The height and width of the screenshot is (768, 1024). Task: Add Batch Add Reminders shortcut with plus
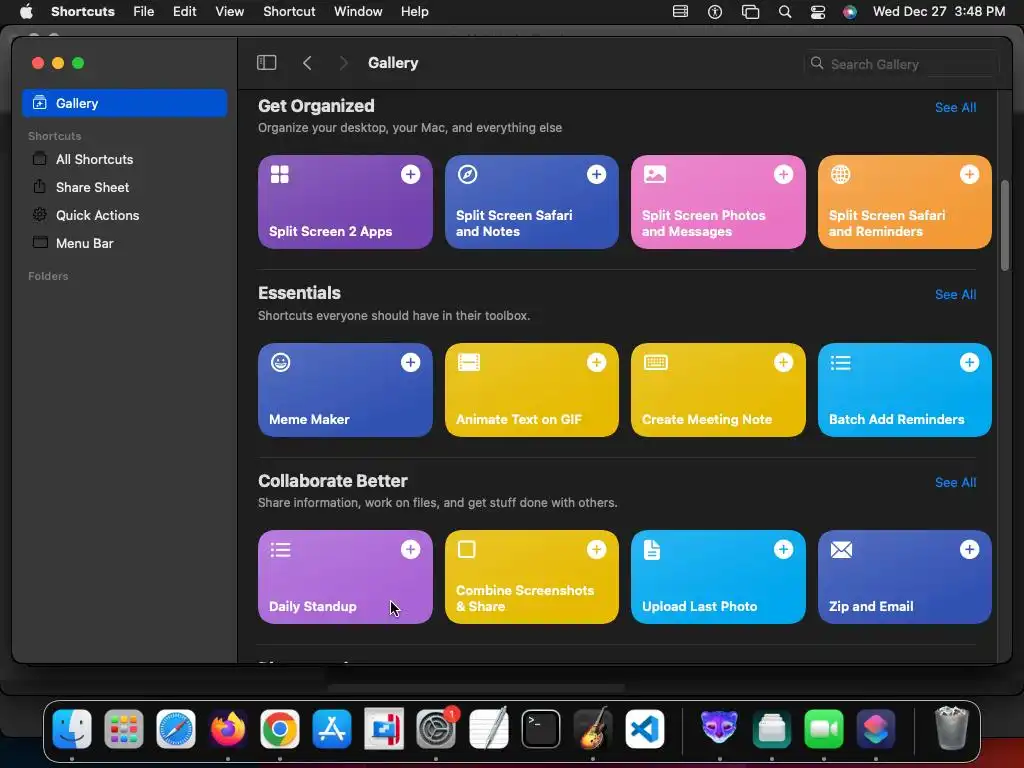(969, 362)
